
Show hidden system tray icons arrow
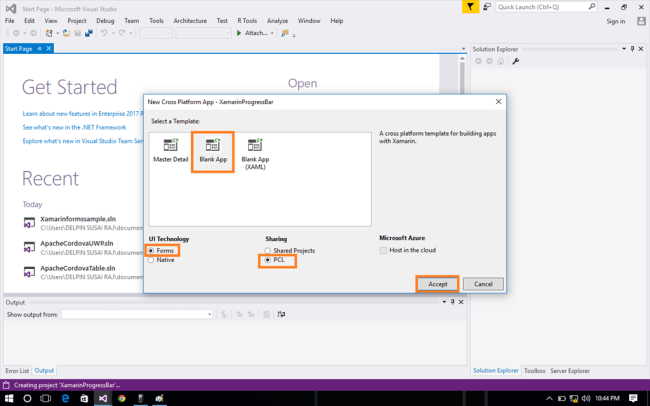(549, 399)
